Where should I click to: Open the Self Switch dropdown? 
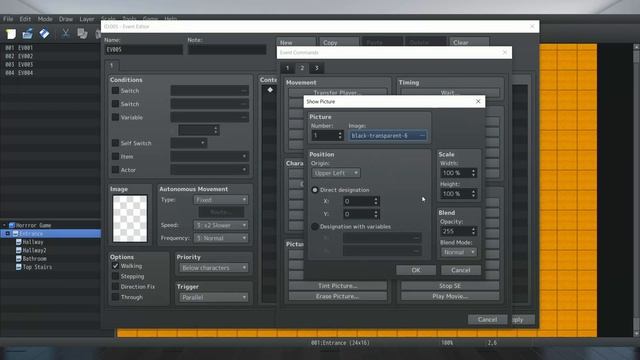[x=189, y=143]
